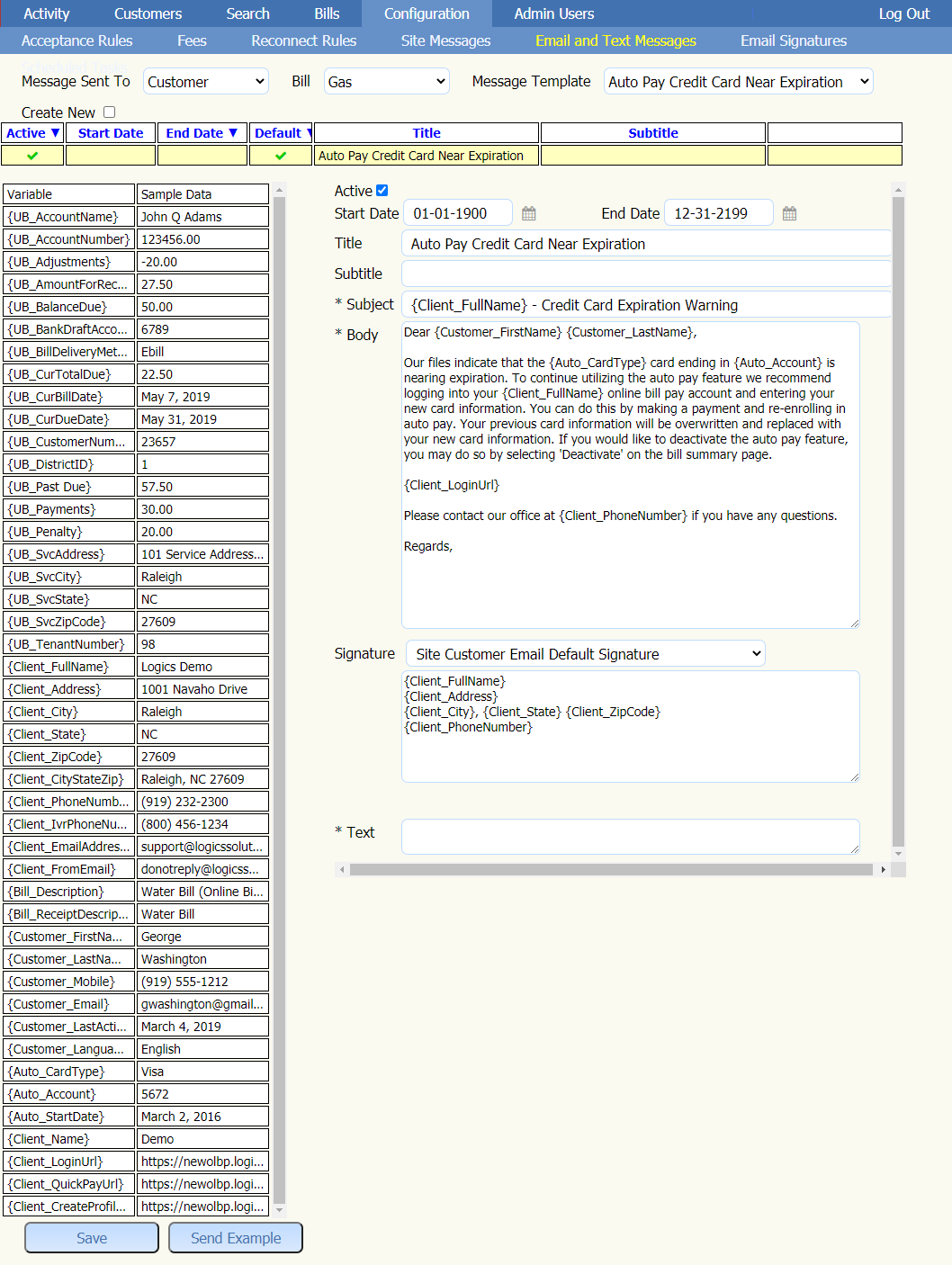Open the Start Date calendar picker
952x1265 pixels.
point(529,214)
